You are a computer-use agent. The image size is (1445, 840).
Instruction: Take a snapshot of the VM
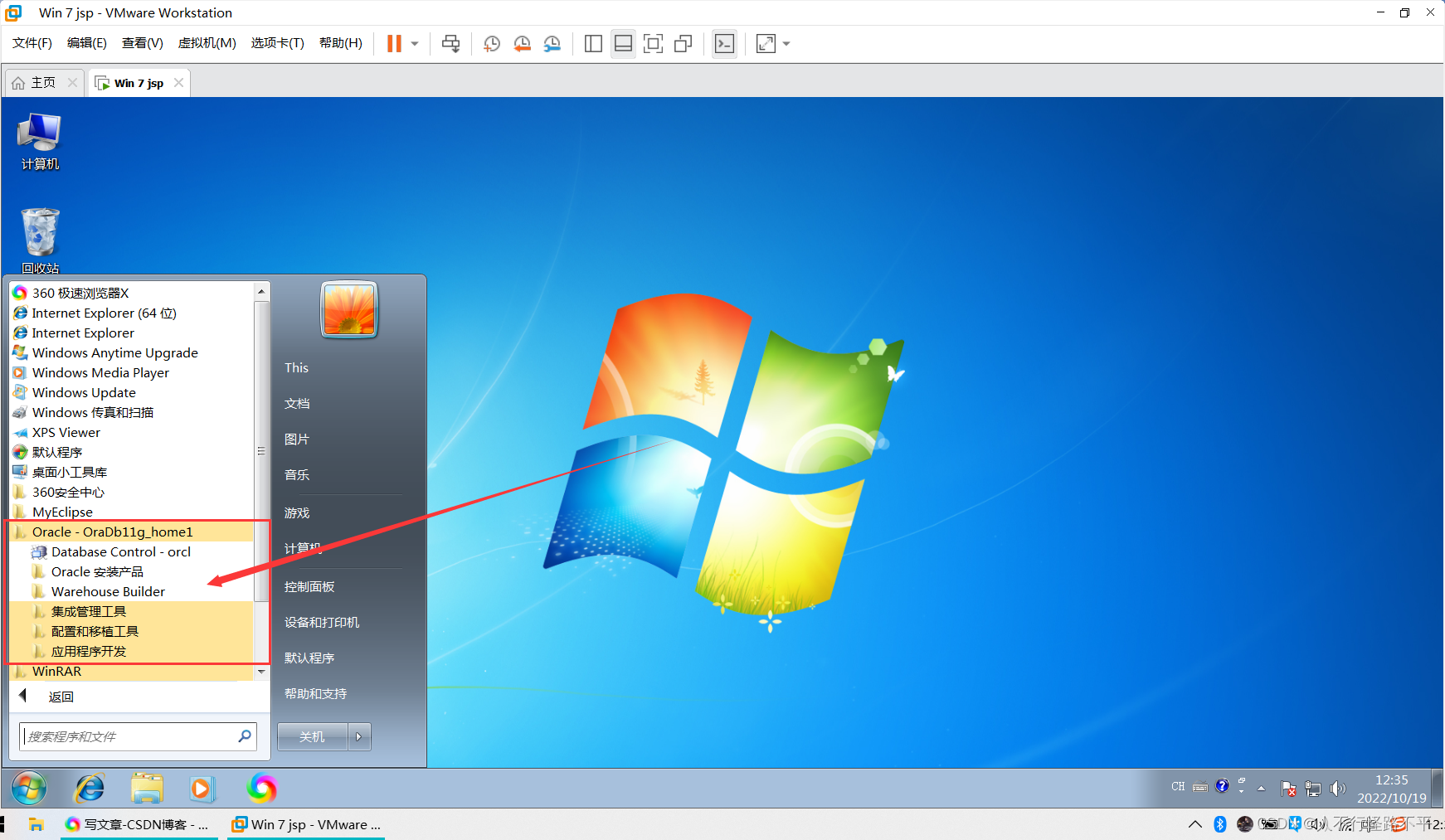coord(492,44)
